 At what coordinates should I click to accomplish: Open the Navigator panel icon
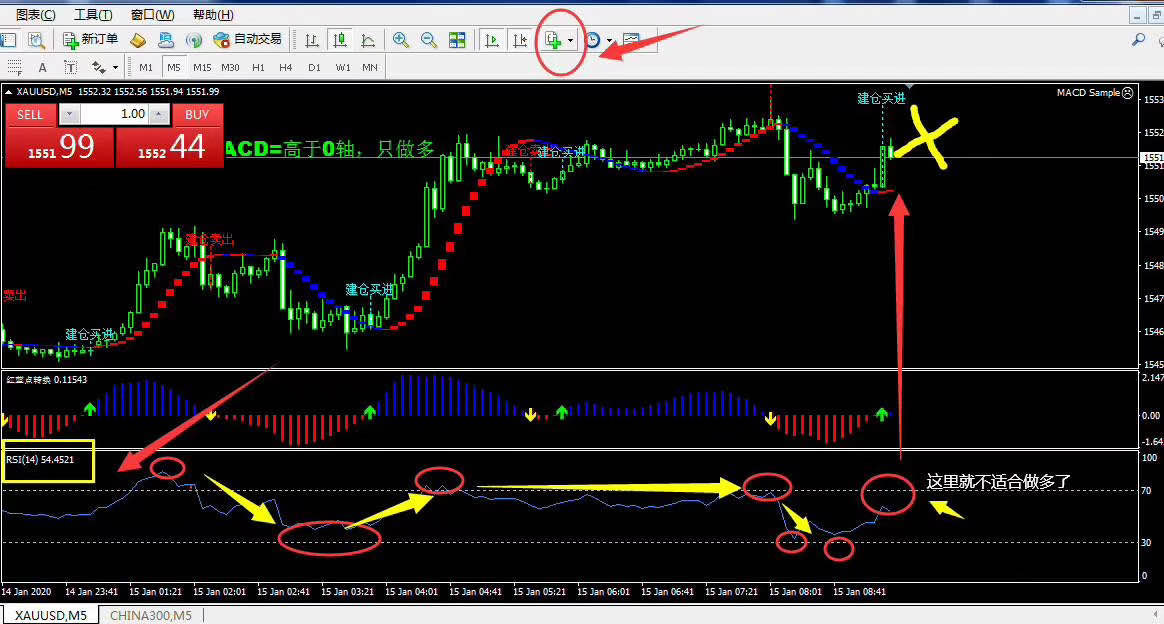[8, 40]
